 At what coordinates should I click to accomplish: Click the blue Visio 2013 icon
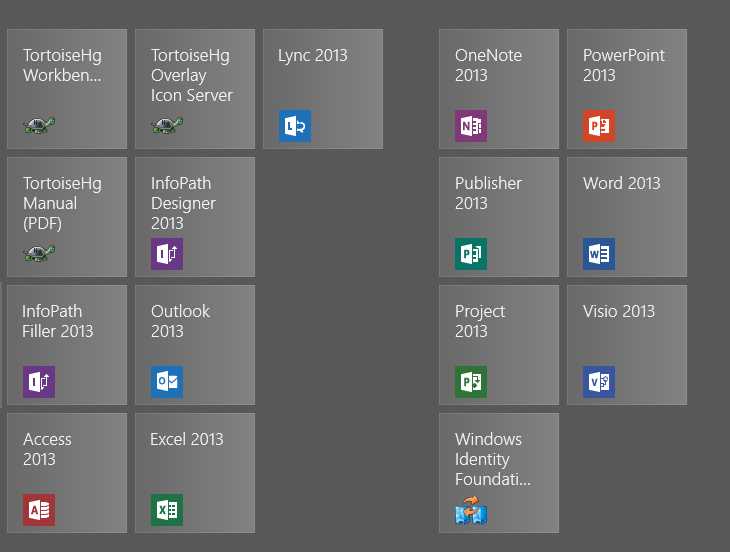tap(599, 382)
